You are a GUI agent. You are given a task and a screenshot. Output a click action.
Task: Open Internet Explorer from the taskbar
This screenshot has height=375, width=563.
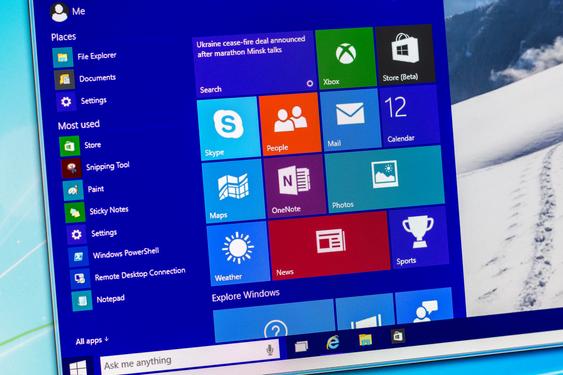333,342
